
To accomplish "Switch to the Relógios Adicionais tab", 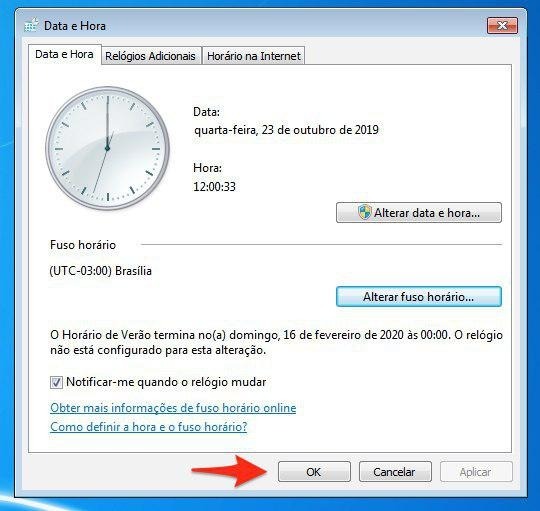I will (x=150, y=56).
